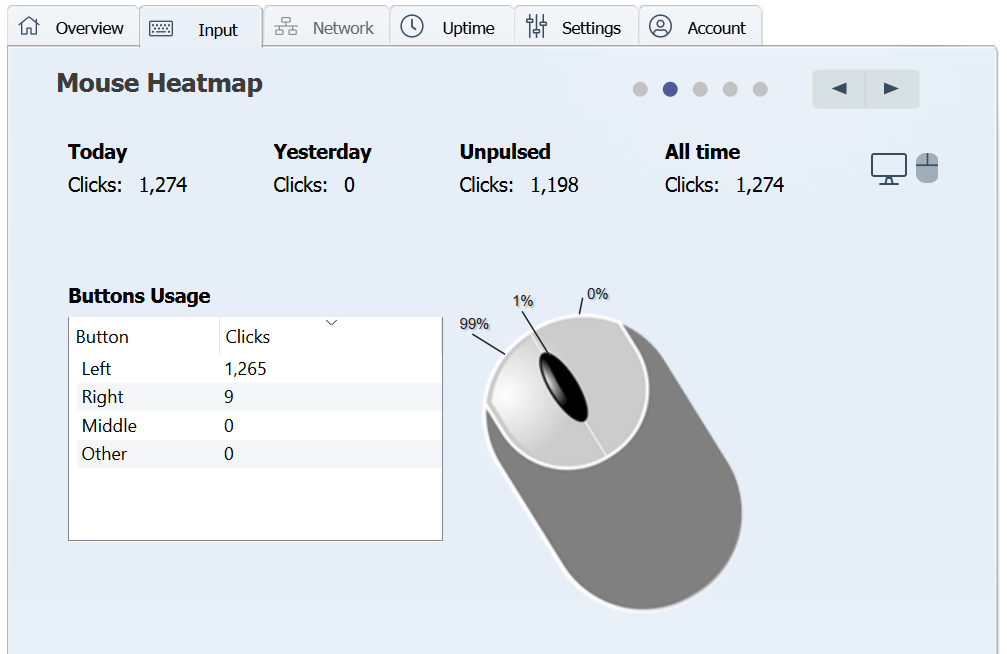Click the user profile icon on Account
Image resolution: width=1007 pixels, height=654 pixels.
pos(660,26)
